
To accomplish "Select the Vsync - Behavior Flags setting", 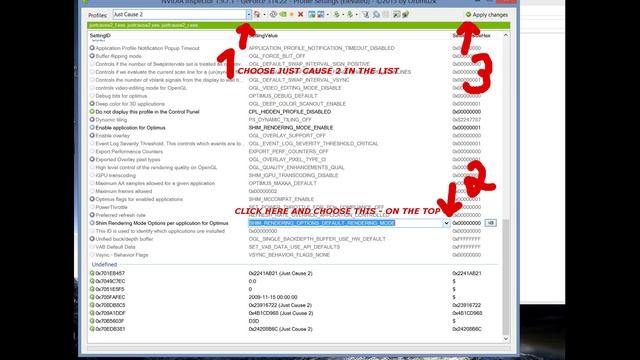I will click(x=122, y=255).
